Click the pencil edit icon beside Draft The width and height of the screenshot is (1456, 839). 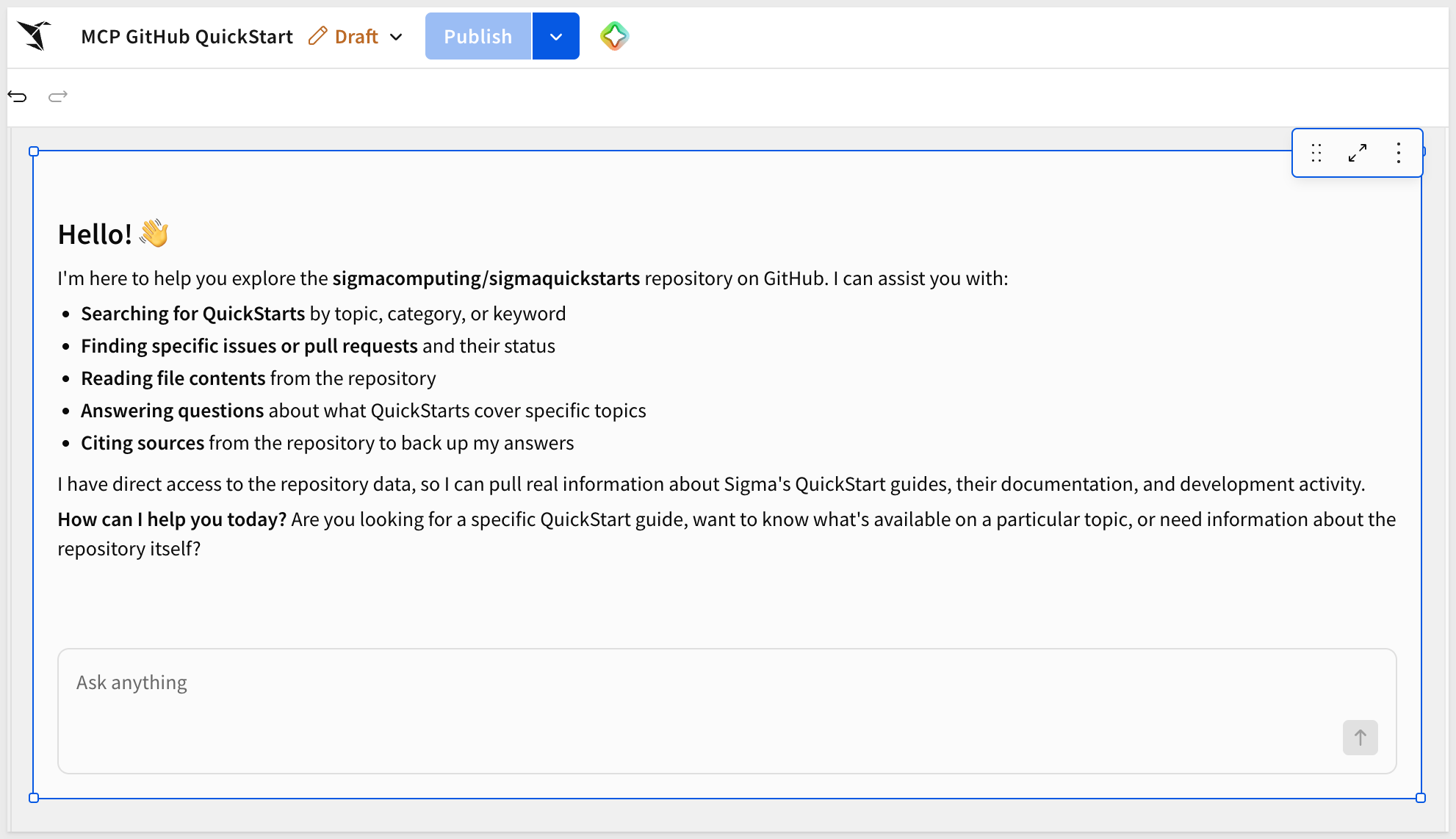[317, 36]
